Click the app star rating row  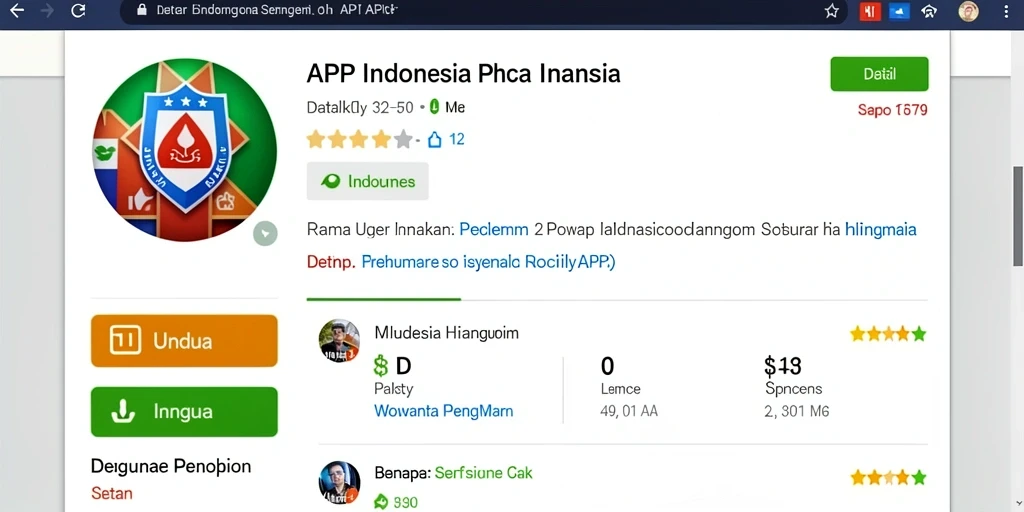[x=359, y=139]
